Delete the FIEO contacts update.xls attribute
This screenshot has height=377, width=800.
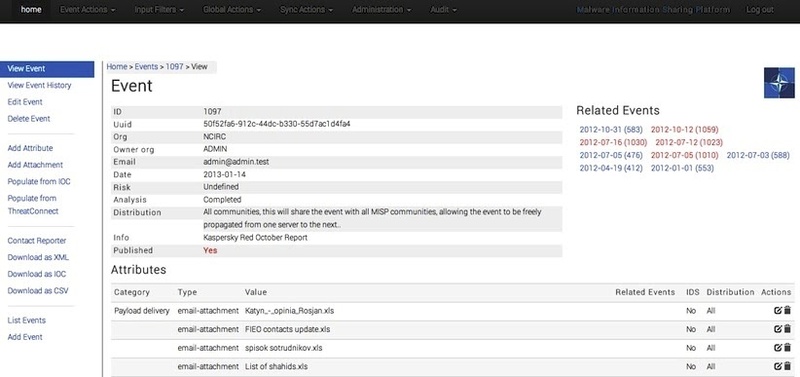[x=787, y=329]
